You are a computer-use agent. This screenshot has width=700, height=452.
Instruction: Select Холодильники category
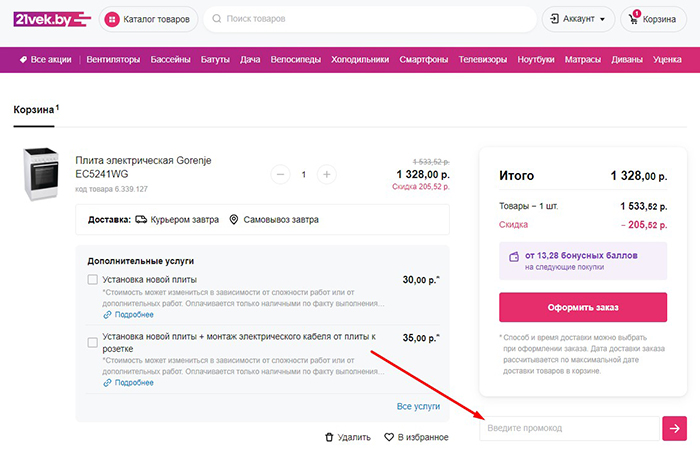coord(360,59)
